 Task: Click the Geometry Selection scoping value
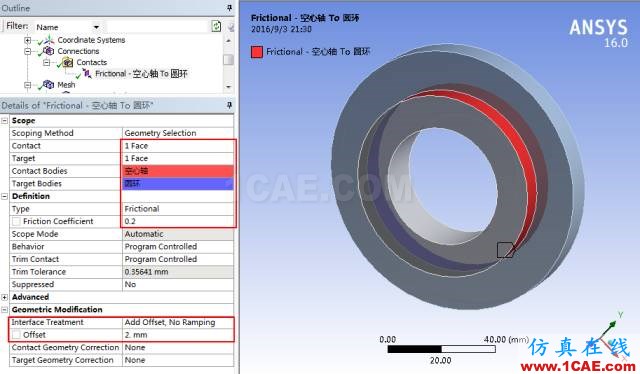pyautogui.click(x=178, y=133)
